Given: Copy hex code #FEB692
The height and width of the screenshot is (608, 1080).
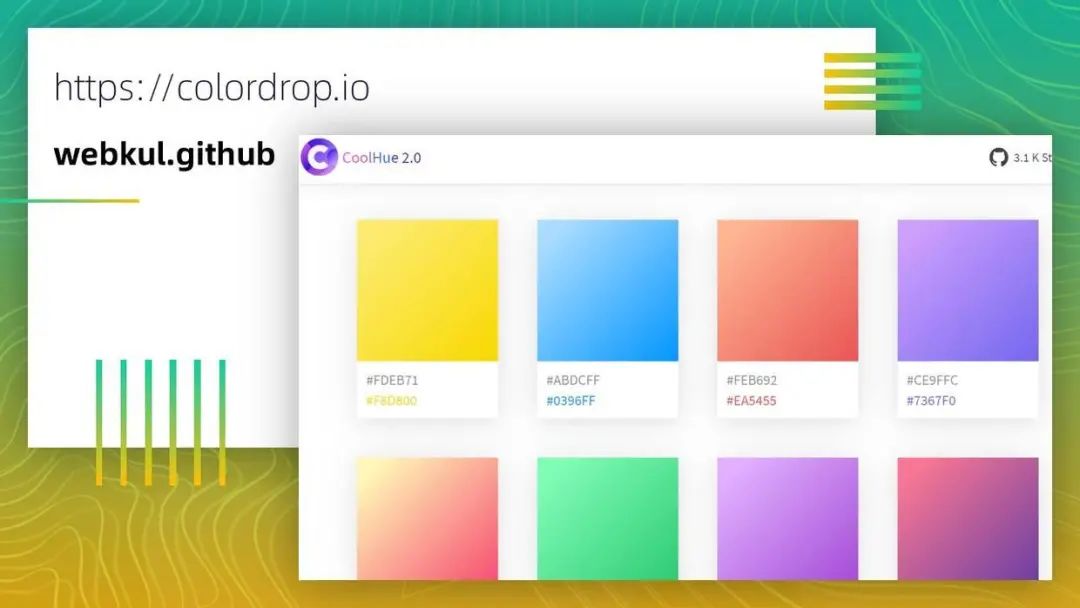Looking at the screenshot, I should 751,380.
